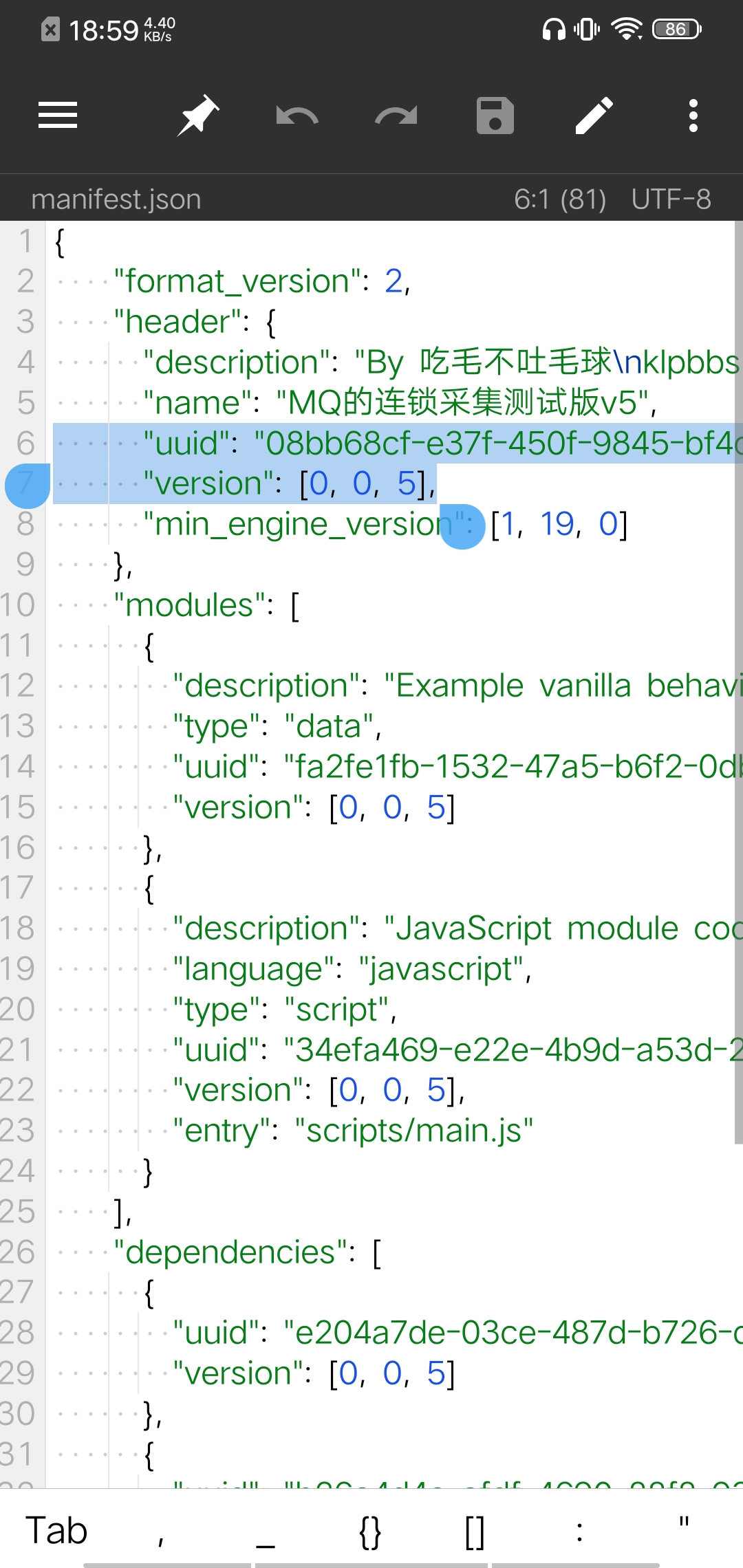Redo the last undone edit
The height and width of the screenshot is (1568, 743).
396,116
